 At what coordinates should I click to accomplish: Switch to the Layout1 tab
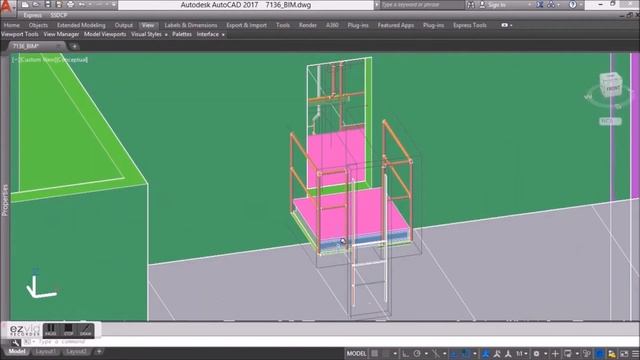tap(46, 351)
